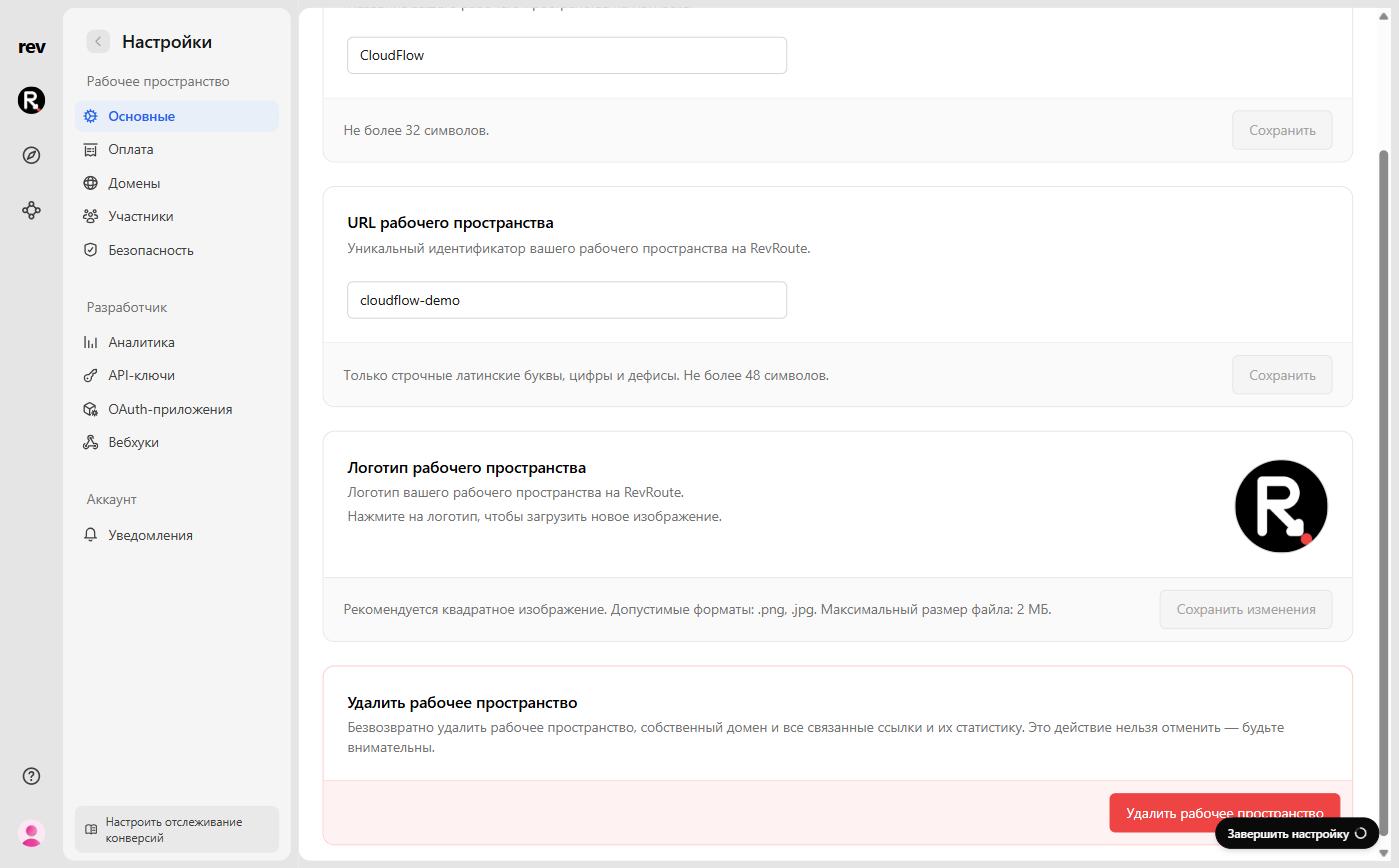Screen dimensions: 1399x868
Task: Click the vertical scrollbar of the settings page
Action: point(1385,495)
